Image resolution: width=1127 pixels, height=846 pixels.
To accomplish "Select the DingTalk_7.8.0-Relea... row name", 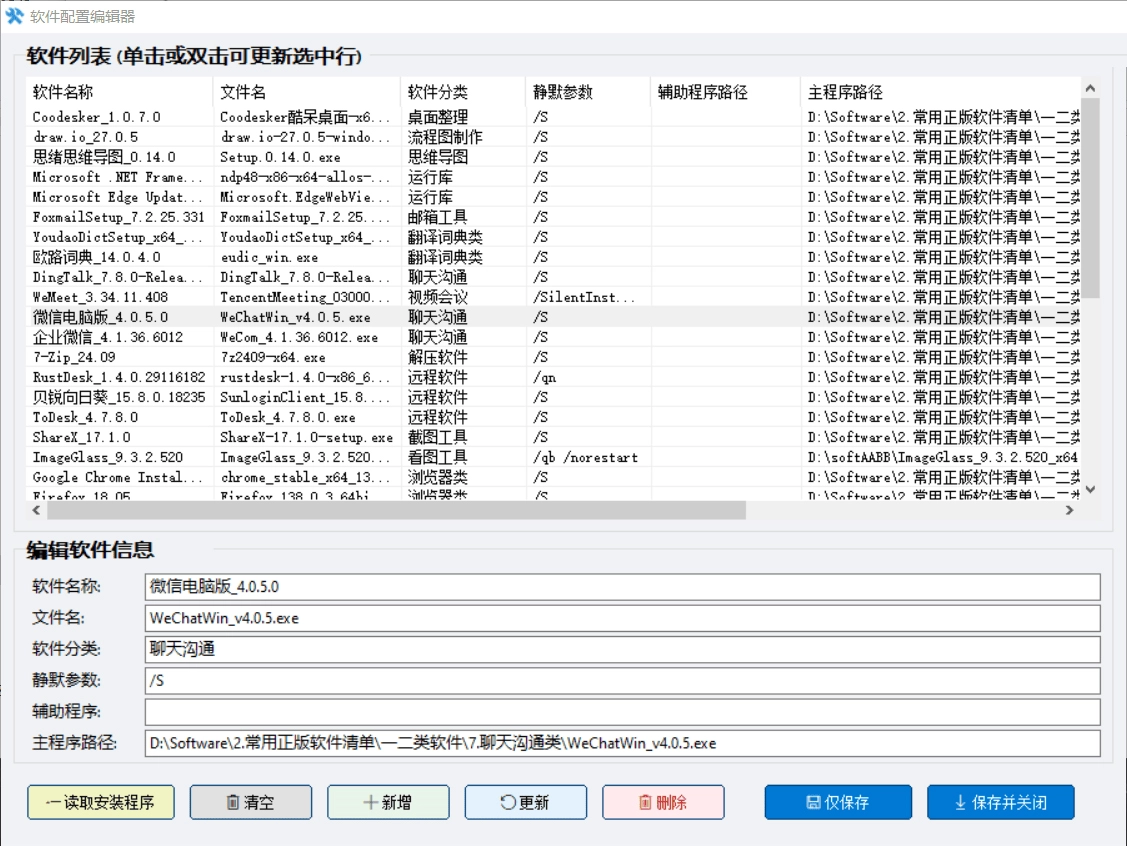I will point(117,277).
